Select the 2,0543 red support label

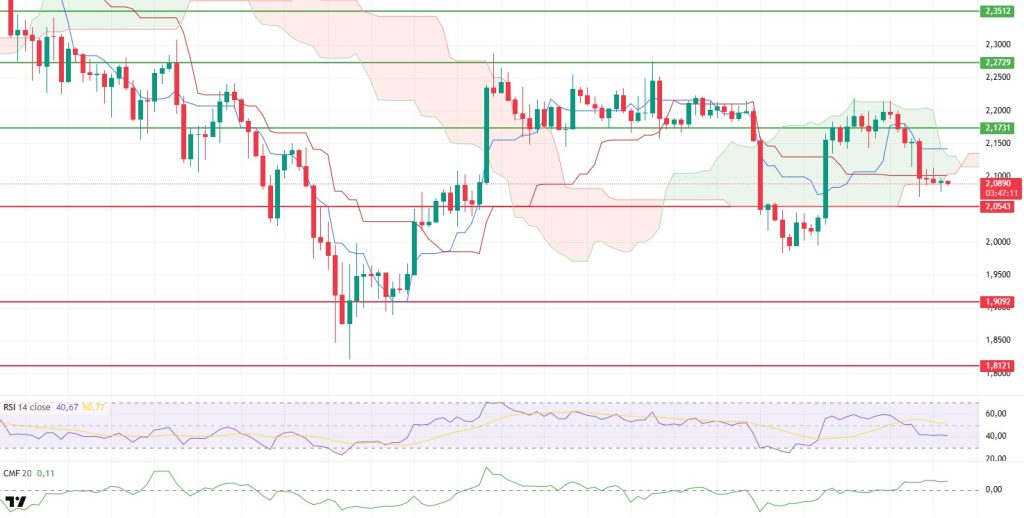[997, 206]
